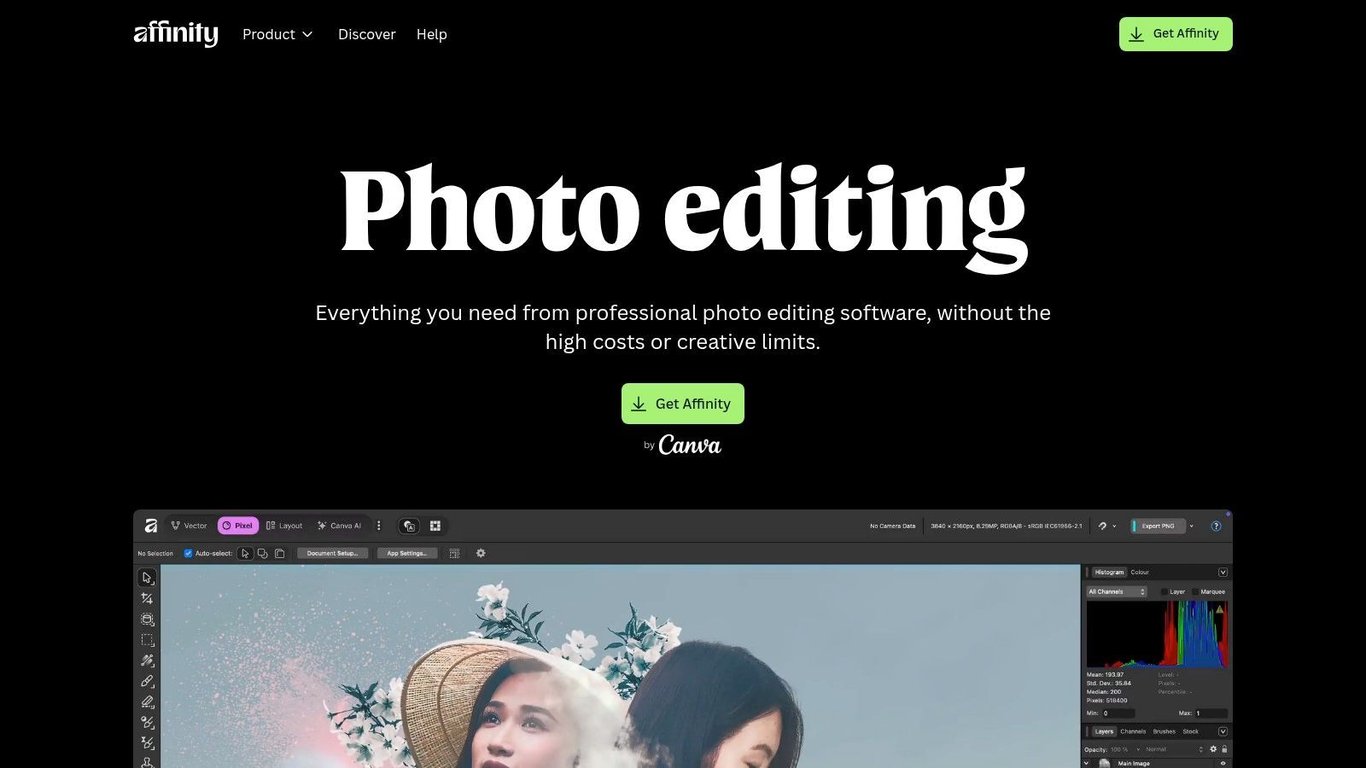This screenshot has width=1366, height=768.
Task: Select the Move tool in the toolbar
Action: 147,578
